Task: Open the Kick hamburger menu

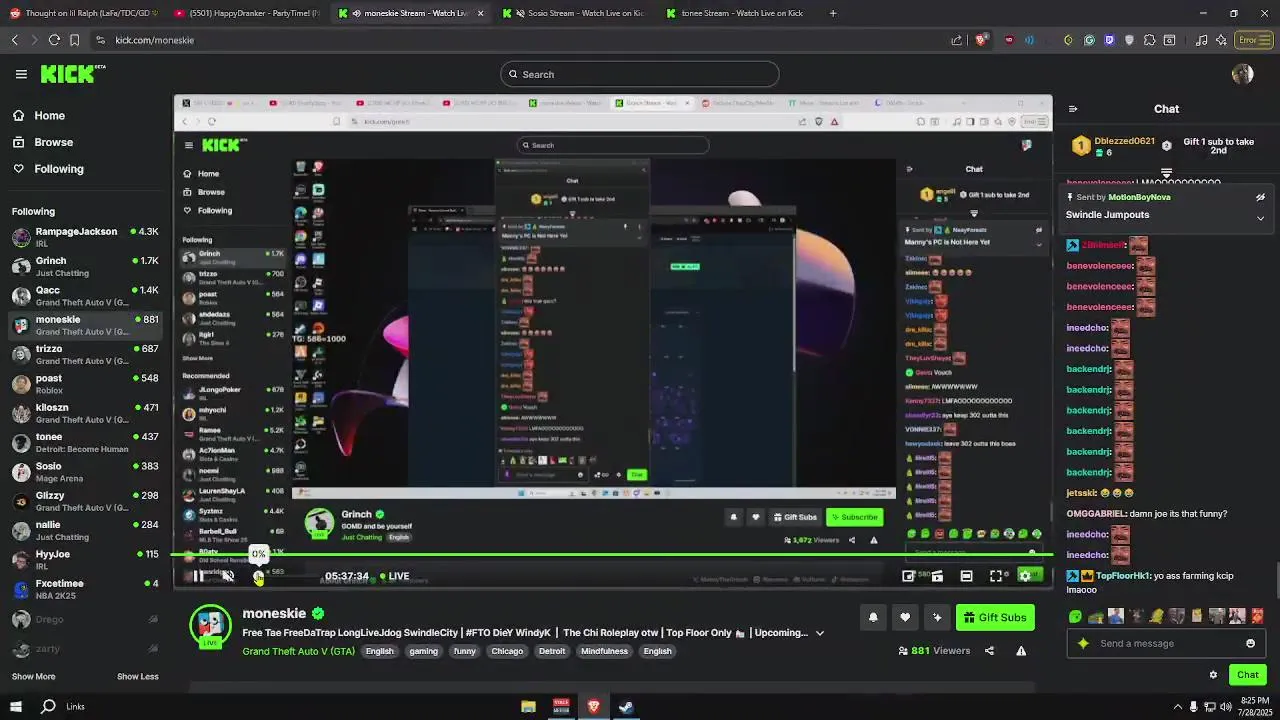Action: pyautogui.click(x=21, y=74)
